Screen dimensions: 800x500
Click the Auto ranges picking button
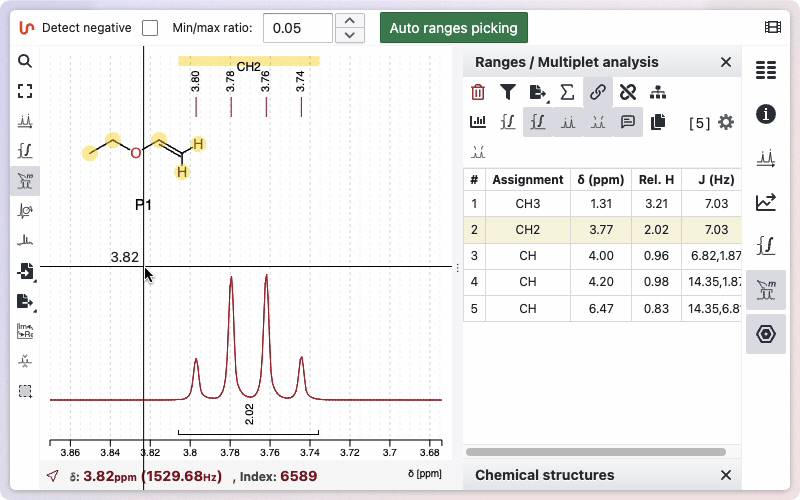tap(453, 28)
